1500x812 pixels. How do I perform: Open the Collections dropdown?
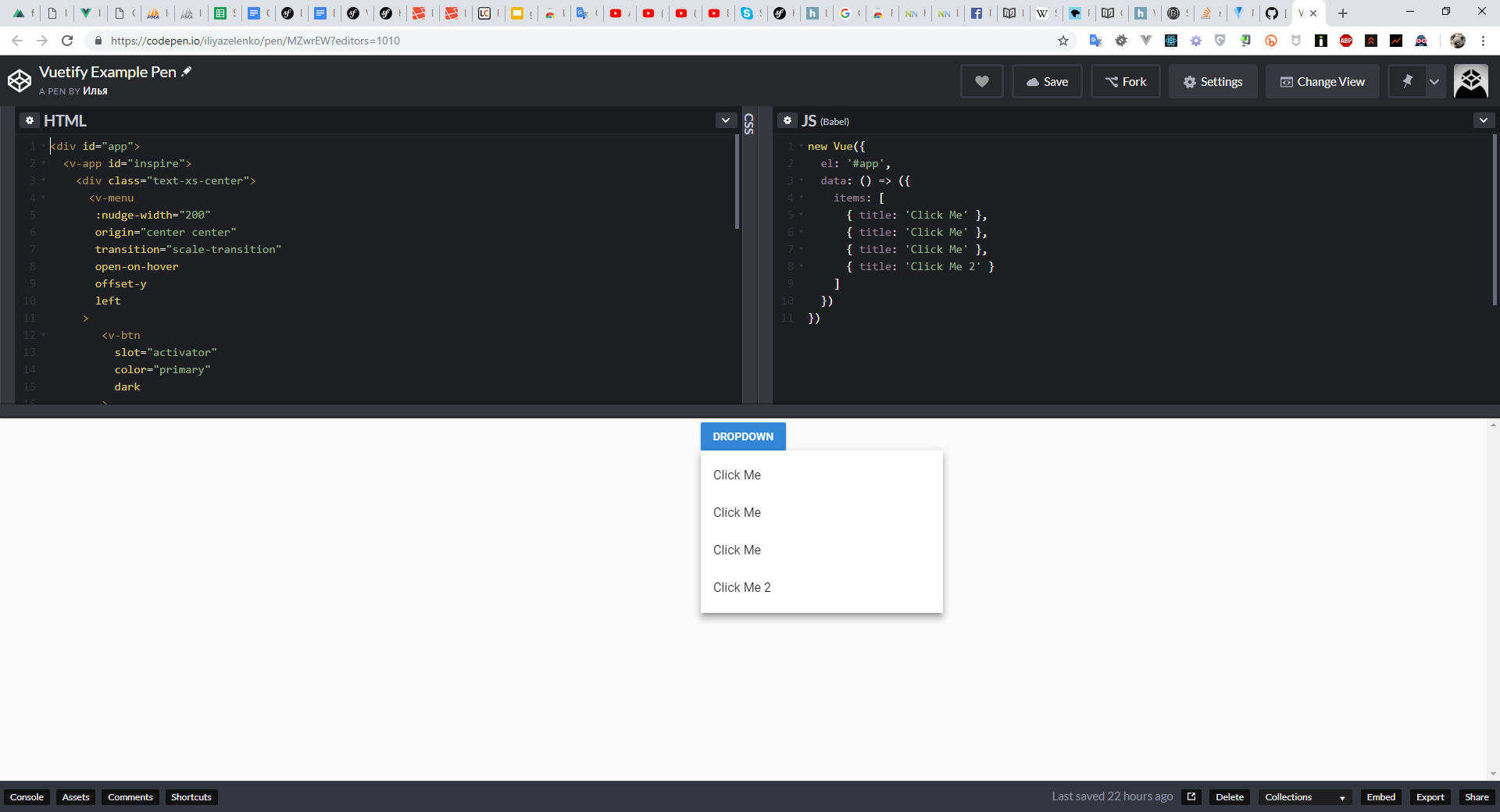(1305, 797)
